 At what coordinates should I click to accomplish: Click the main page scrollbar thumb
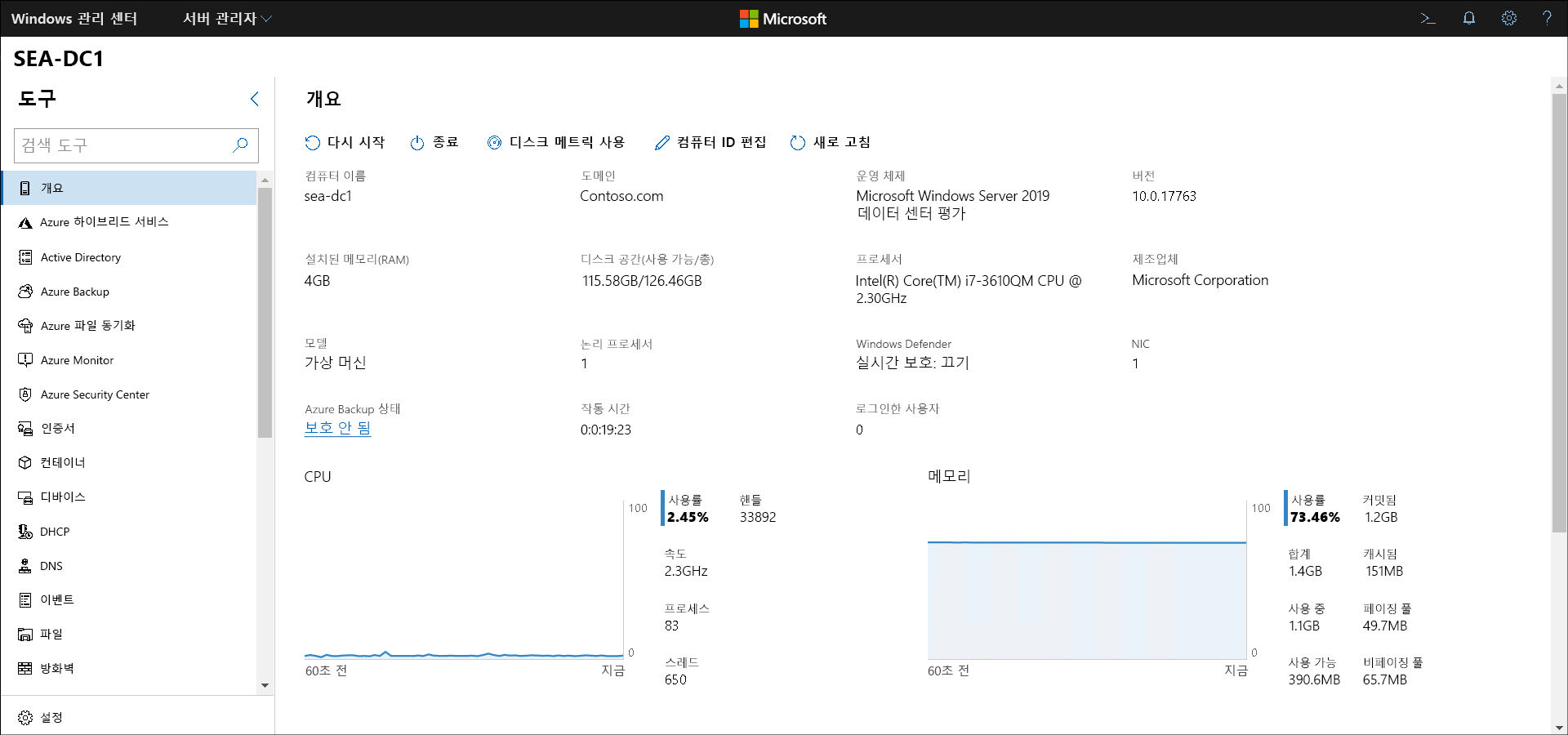coord(1559,314)
